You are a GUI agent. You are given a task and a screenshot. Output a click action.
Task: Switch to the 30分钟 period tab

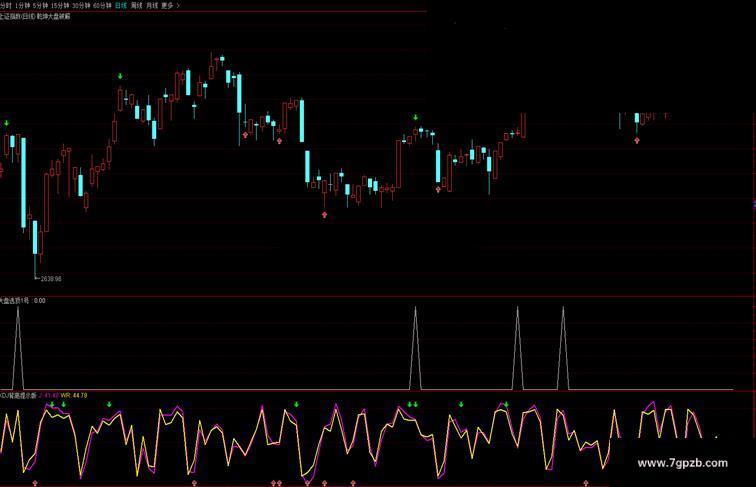pyautogui.click(x=81, y=6)
